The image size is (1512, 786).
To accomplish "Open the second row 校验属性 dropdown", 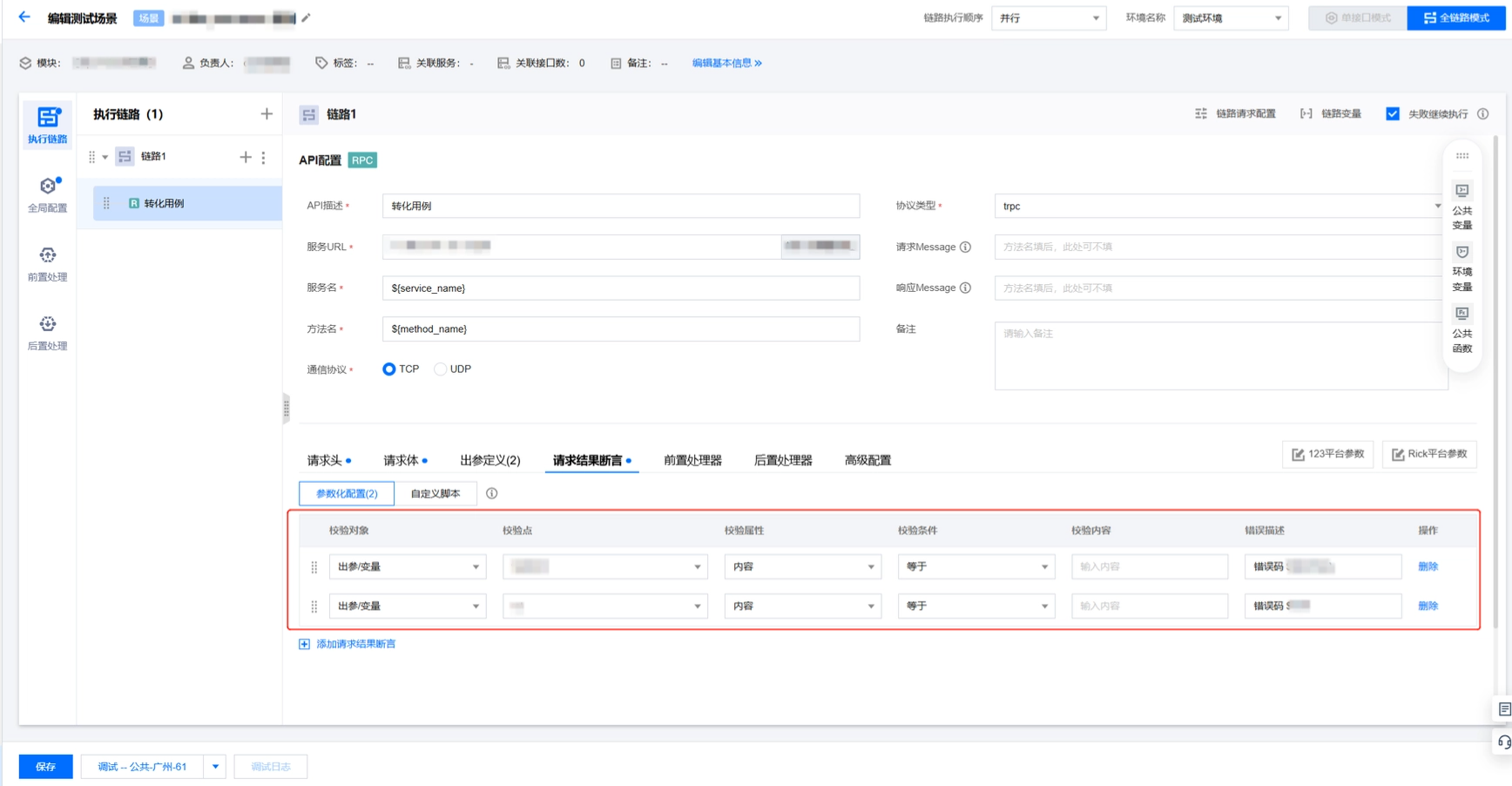I will point(802,606).
